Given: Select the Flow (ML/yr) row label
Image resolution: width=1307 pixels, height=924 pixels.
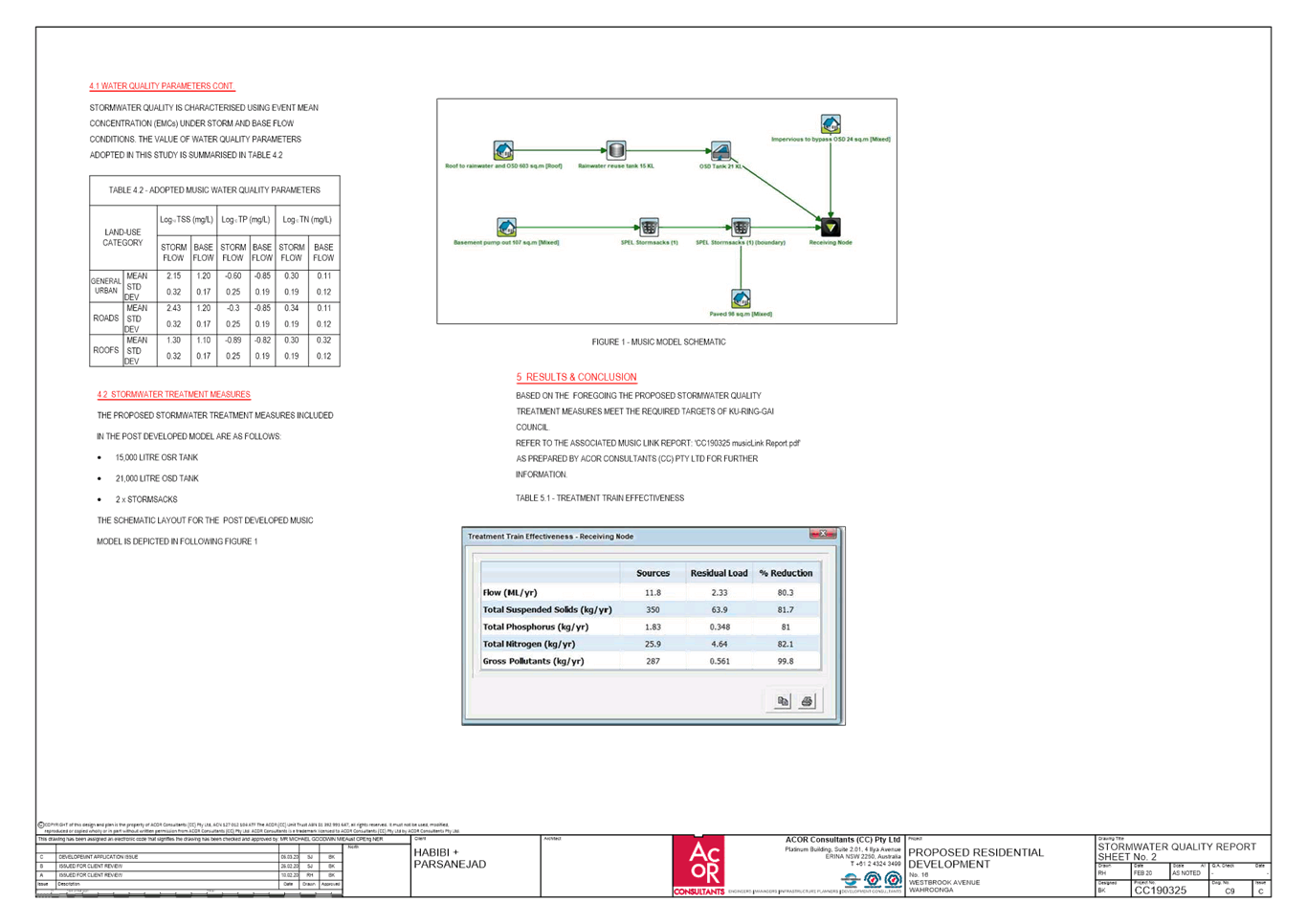Looking at the screenshot, I should click(510, 593).
